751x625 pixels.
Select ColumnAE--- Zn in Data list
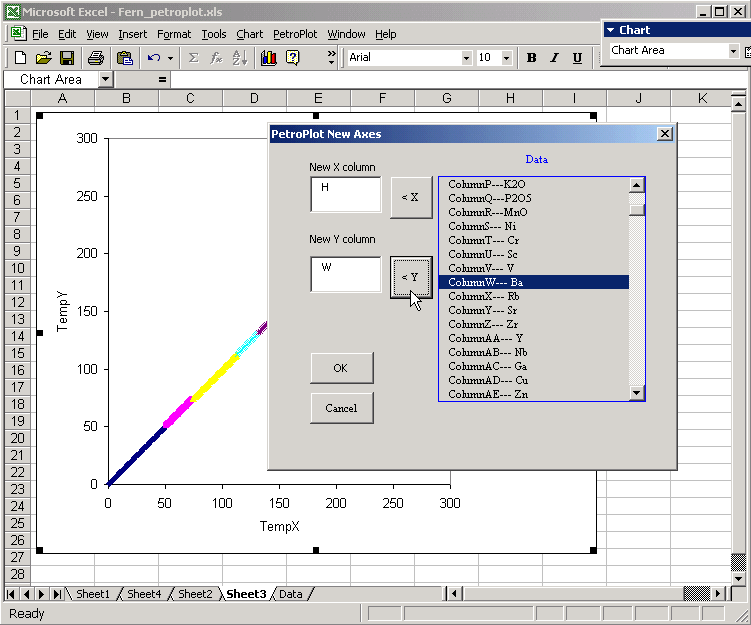pos(534,394)
